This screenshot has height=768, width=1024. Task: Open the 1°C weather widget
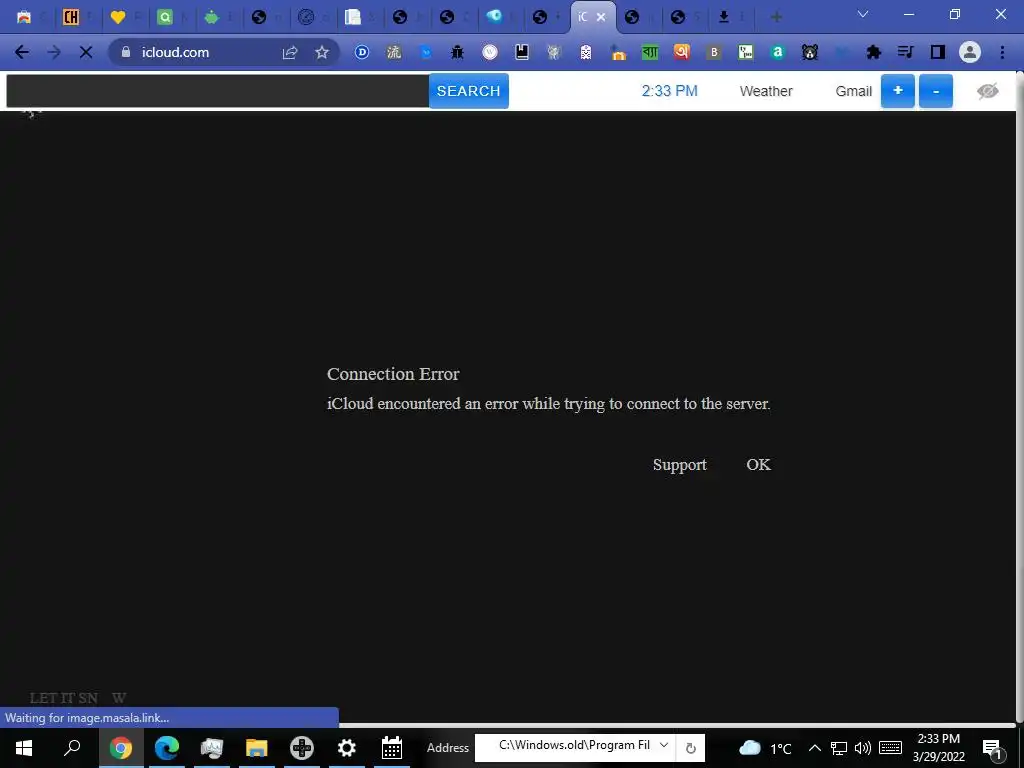pyautogui.click(x=765, y=748)
